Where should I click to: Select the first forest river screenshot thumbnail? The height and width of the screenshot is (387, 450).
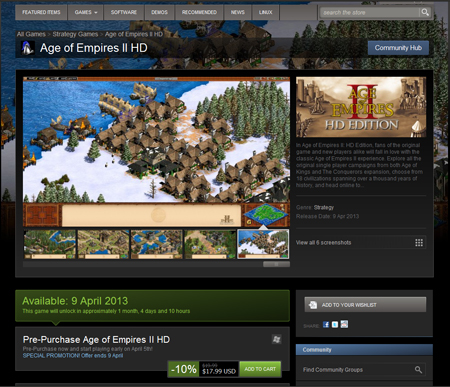(50, 244)
